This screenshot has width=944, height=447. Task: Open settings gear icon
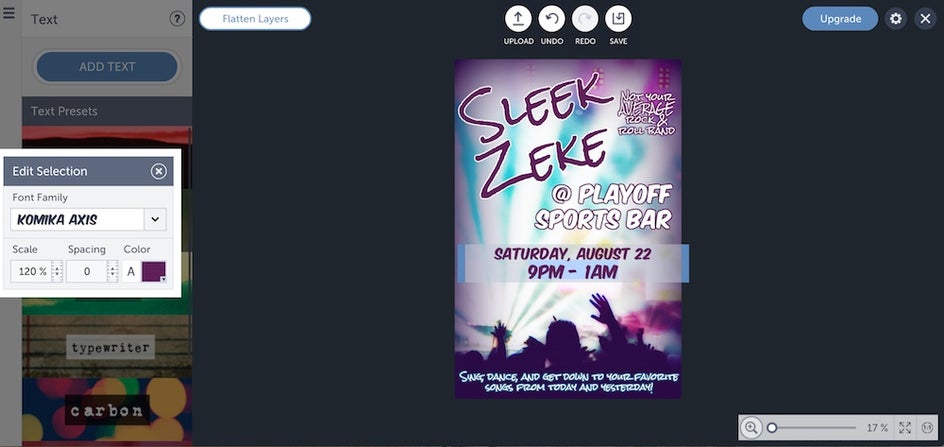[x=896, y=19]
